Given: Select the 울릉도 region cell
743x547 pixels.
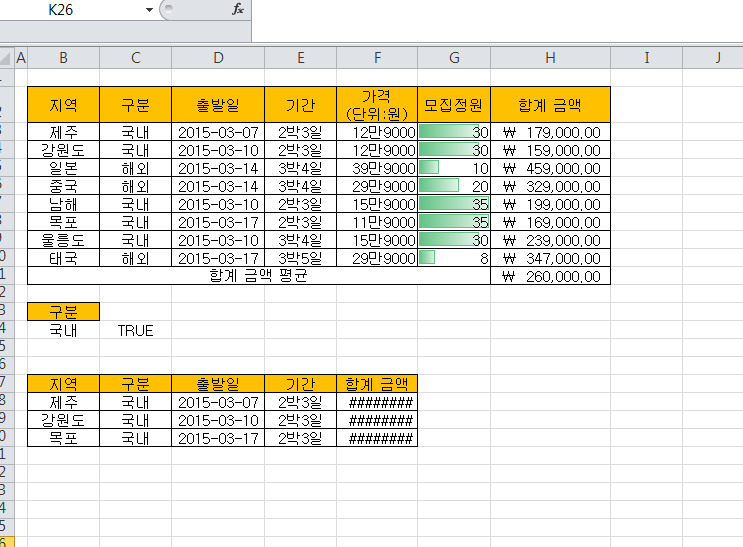Looking at the screenshot, I should pos(63,240).
